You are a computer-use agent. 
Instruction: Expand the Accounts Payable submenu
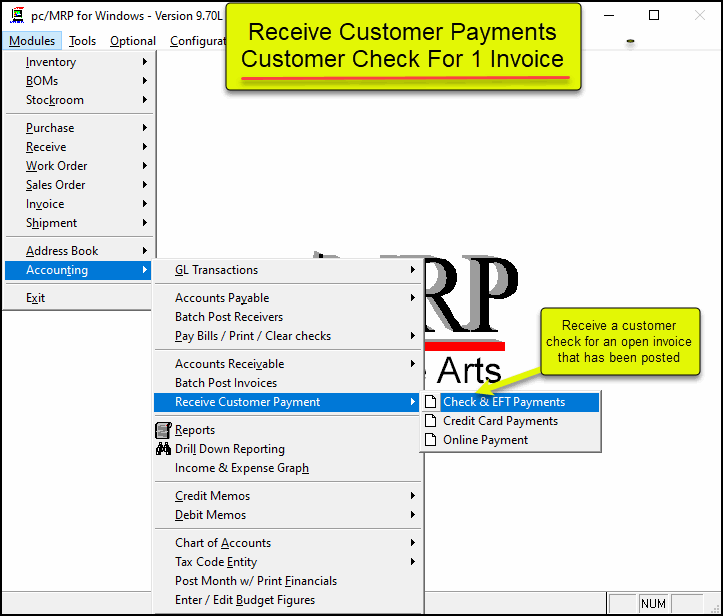click(x=412, y=298)
